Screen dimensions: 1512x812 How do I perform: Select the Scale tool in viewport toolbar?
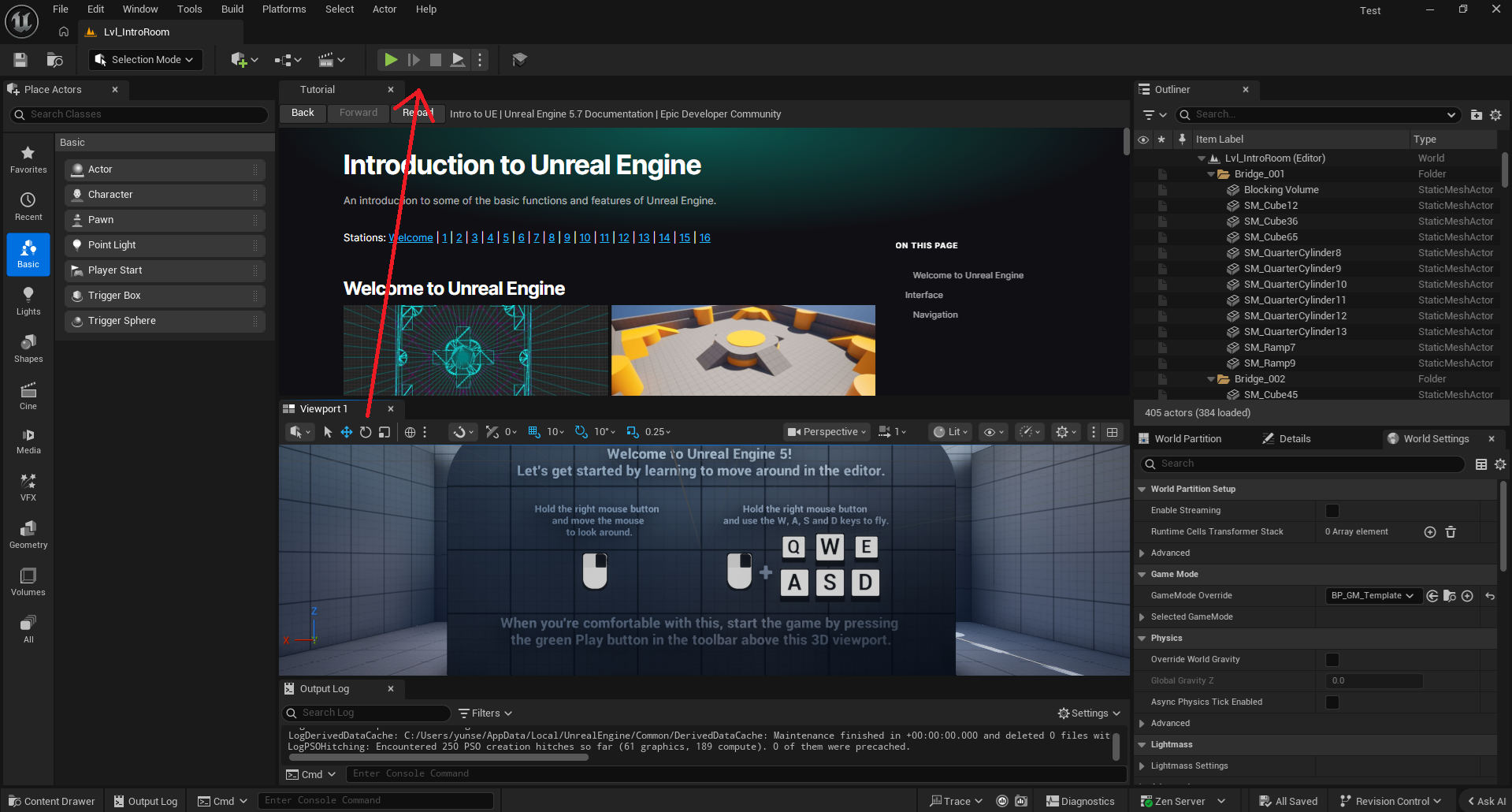pos(385,432)
